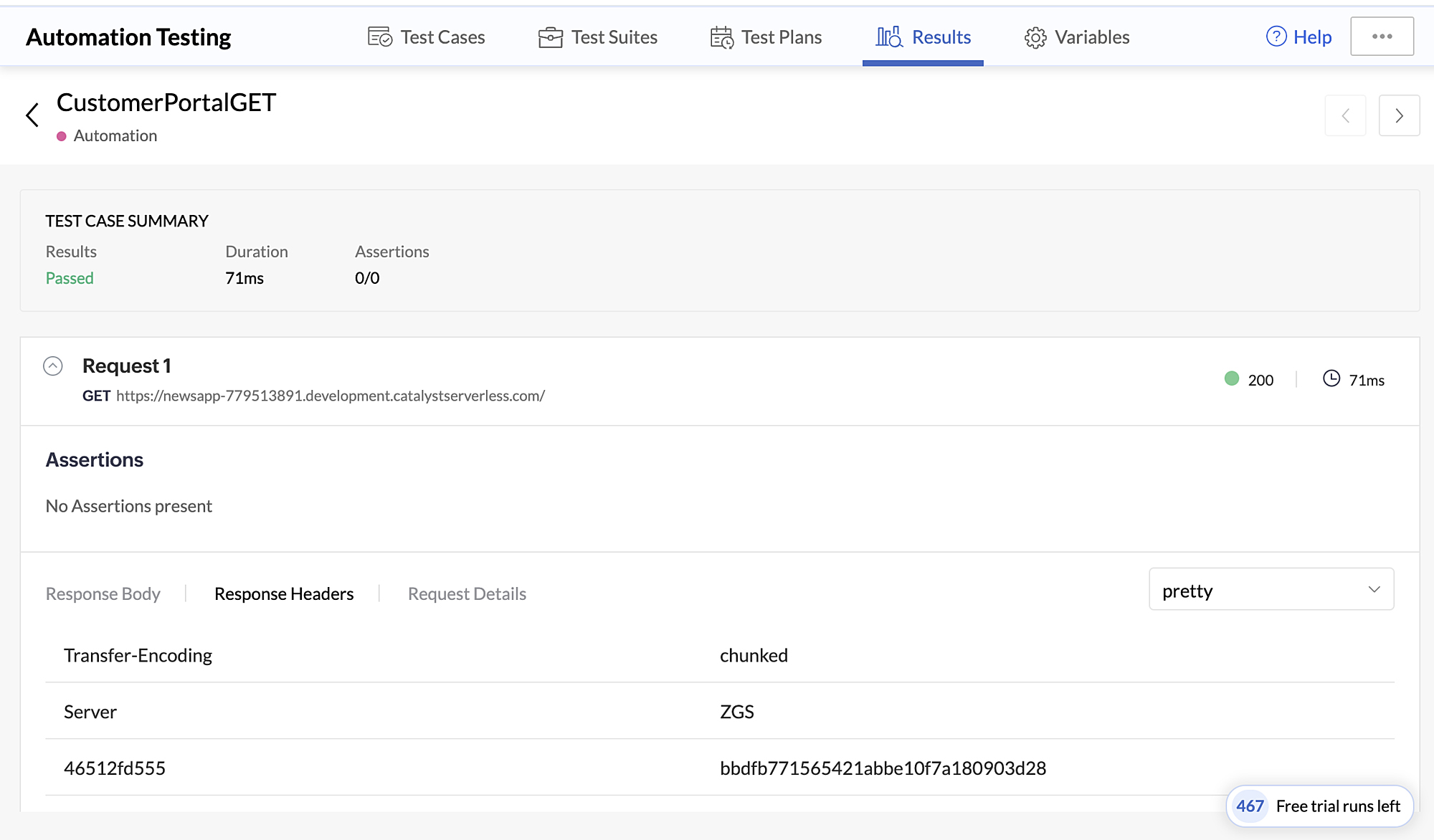This screenshot has height=840, width=1434.
Task: Click the forward chevron navigation arrow
Action: [x=1399, y=115]
